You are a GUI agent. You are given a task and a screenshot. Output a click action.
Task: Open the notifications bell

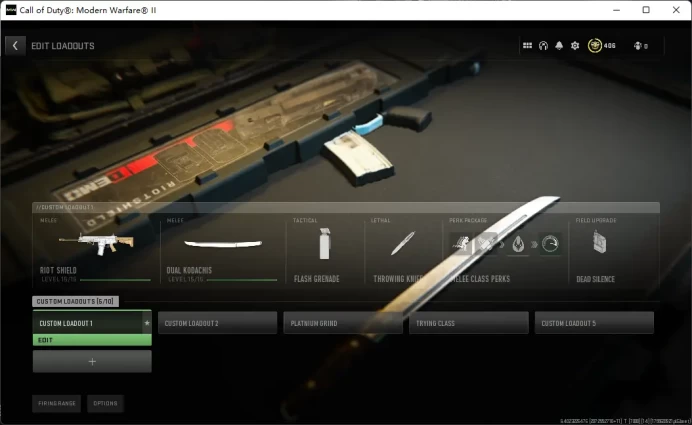[559, 45]
